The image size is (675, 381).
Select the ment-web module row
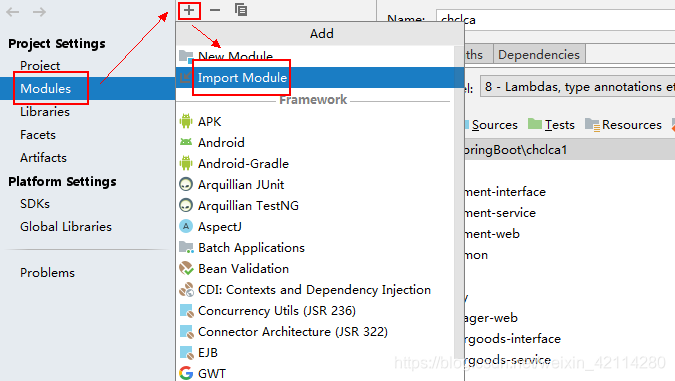pyautogui.click(x=492, y=234)
